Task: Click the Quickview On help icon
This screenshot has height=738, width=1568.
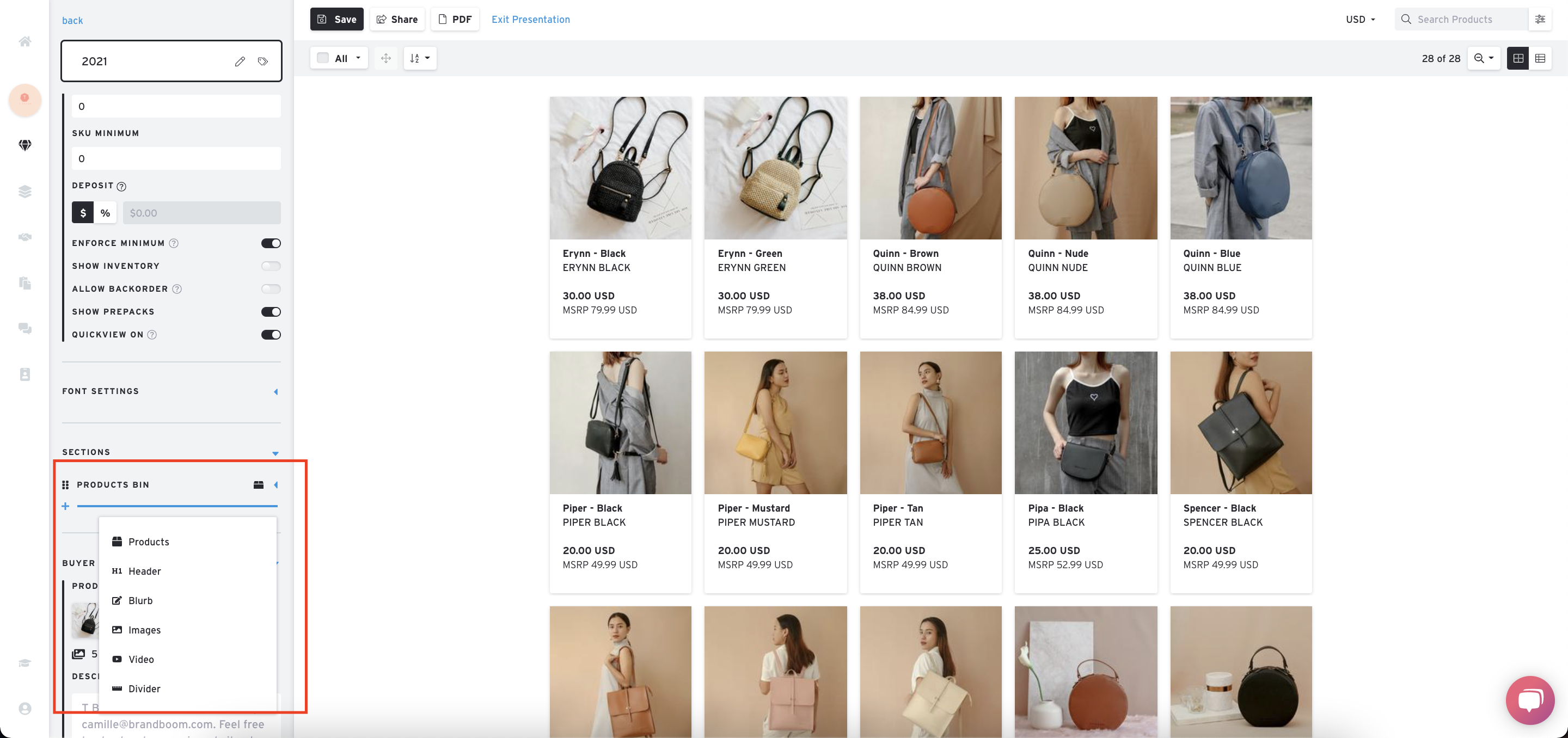Action: point(152,335)
